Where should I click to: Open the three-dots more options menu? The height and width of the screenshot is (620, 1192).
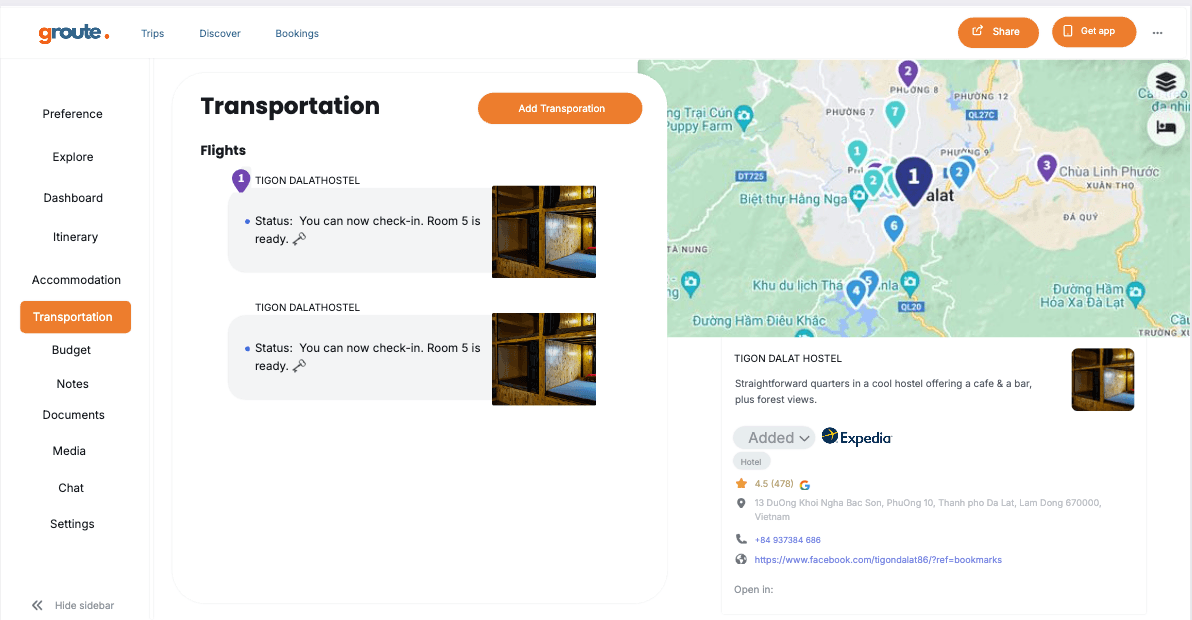pos(1157,32)
